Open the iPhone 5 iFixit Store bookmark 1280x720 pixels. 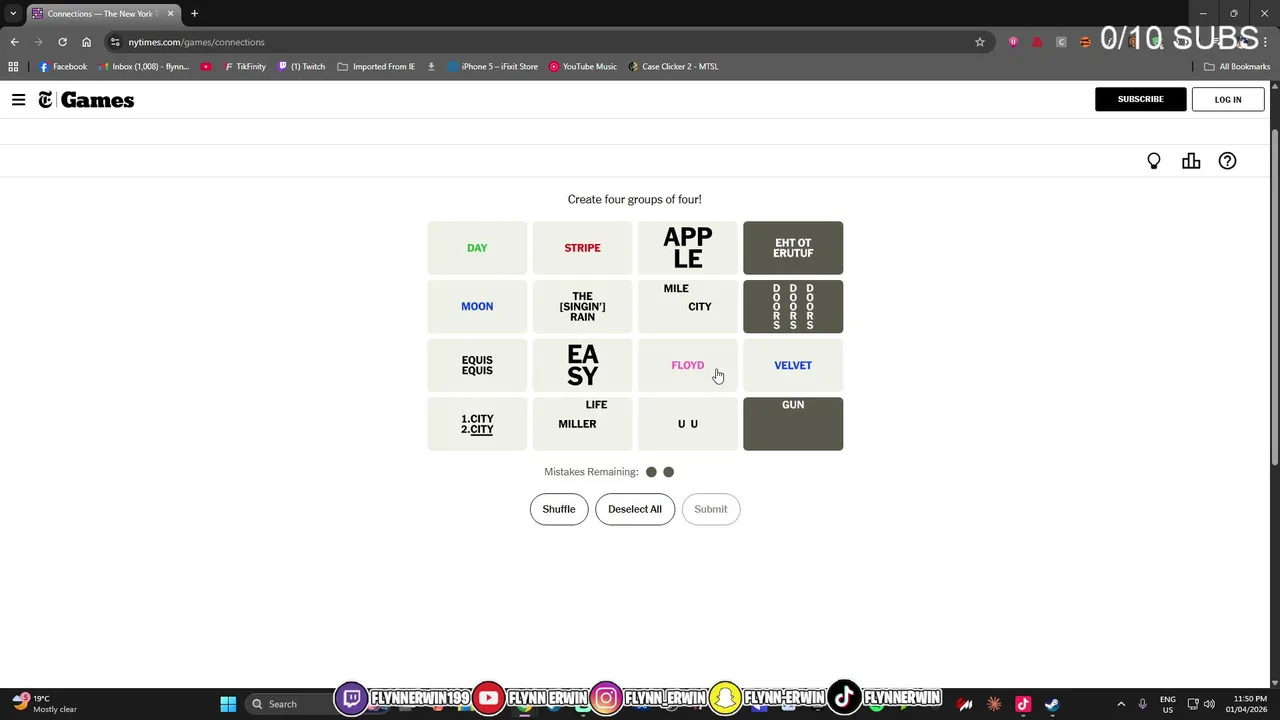click(x=492, y=67)
